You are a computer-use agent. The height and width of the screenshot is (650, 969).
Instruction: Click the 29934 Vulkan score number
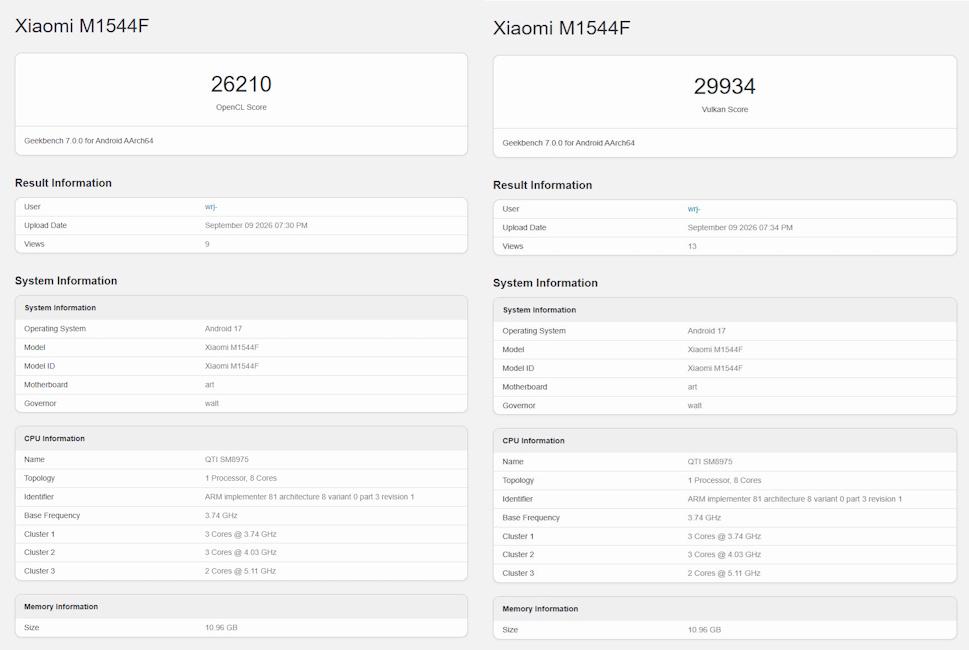click(x=724, y=87)
